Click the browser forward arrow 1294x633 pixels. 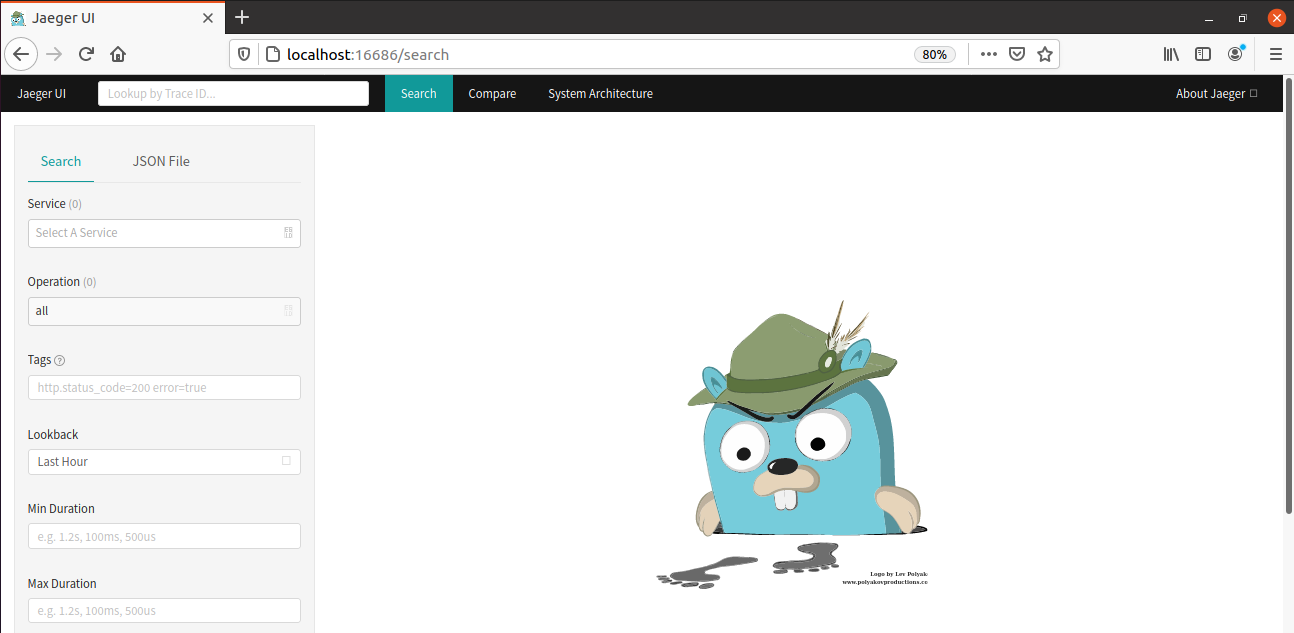(54, 54)
